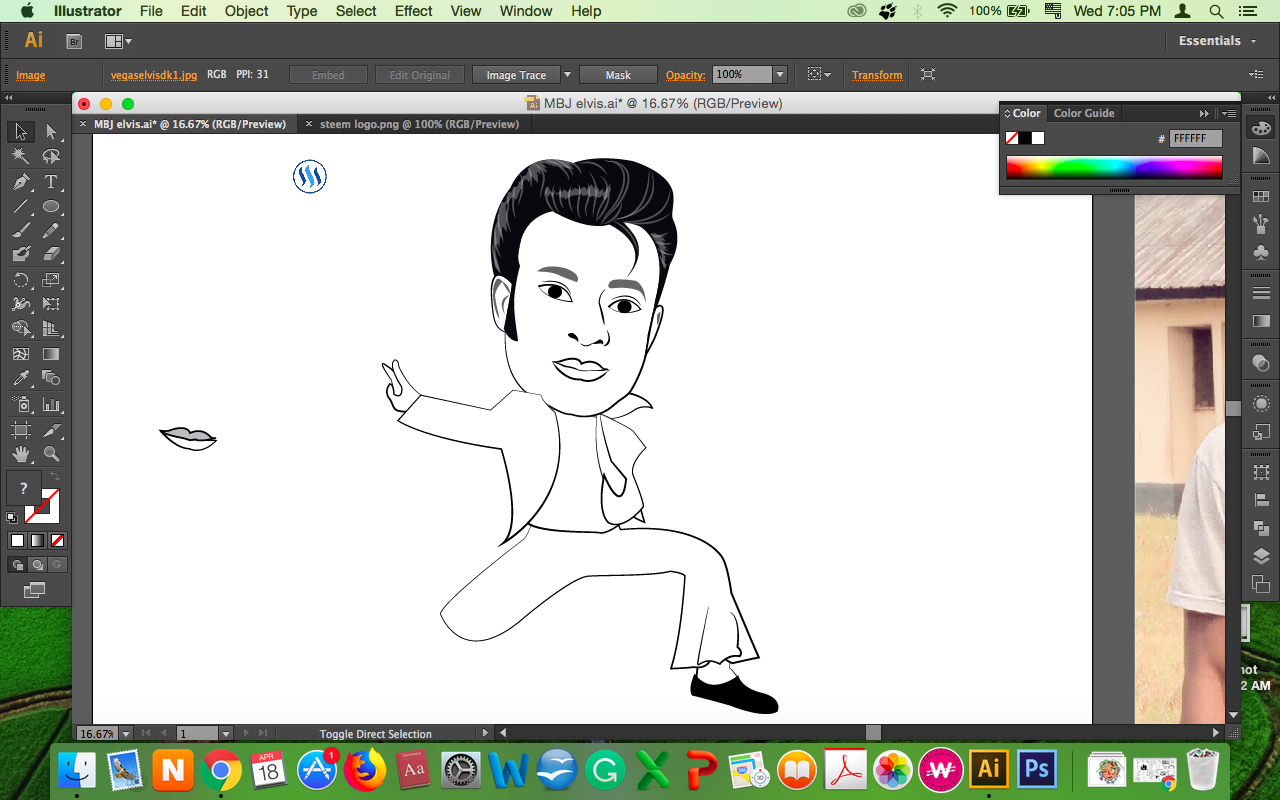Select the Zoom magnifier tool
This screenshot has width=1280, height=800.
[51, 455]
